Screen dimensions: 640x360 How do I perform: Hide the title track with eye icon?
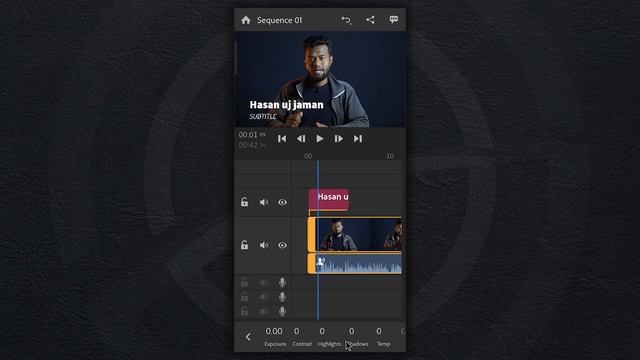(x=282, y=202)
